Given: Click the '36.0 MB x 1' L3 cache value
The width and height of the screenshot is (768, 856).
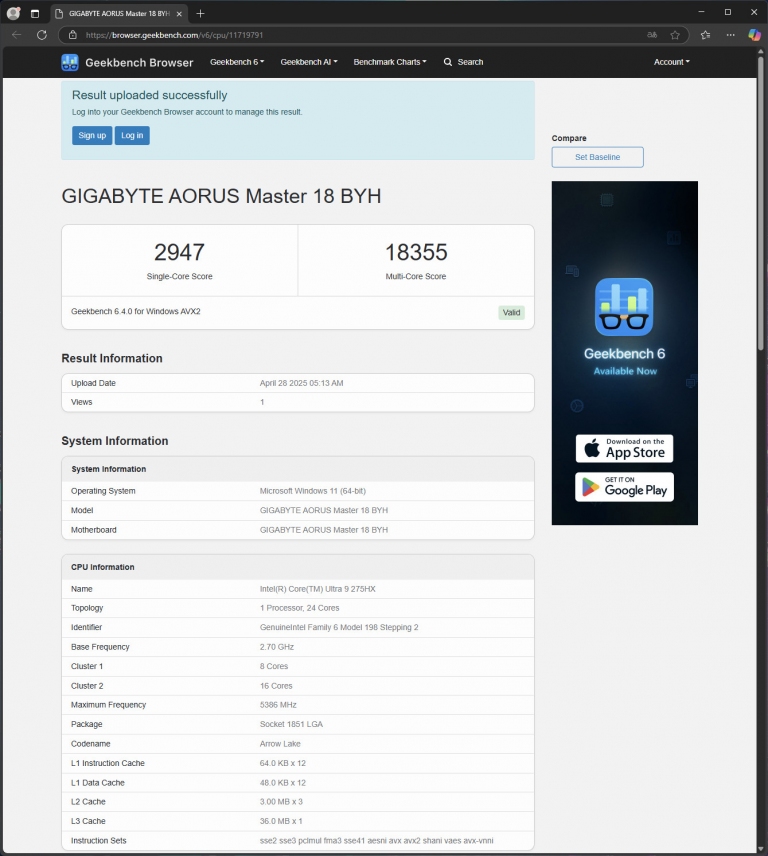Looking at the screenshot, I should 281,821.
